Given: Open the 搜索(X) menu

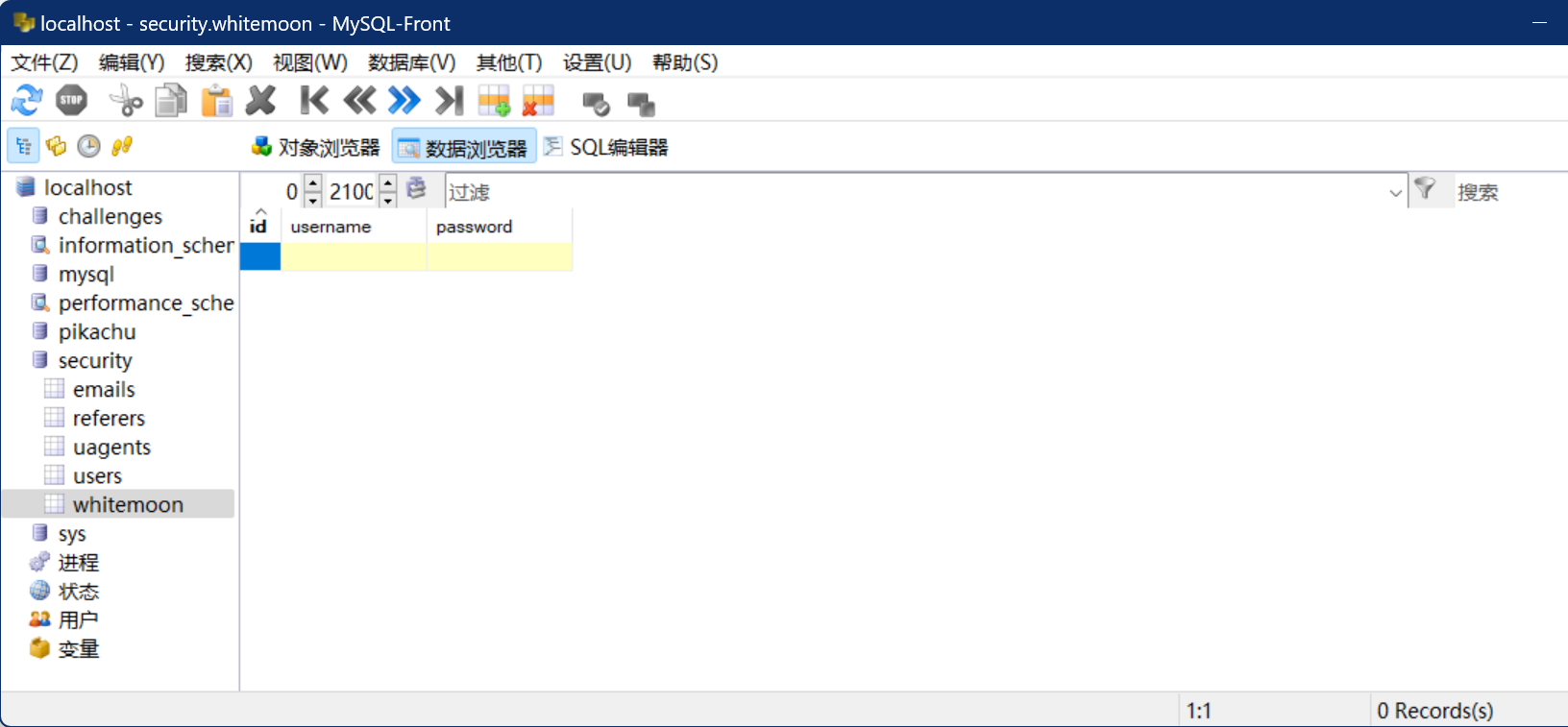Looking at the screenshot, I should [219, 62].
